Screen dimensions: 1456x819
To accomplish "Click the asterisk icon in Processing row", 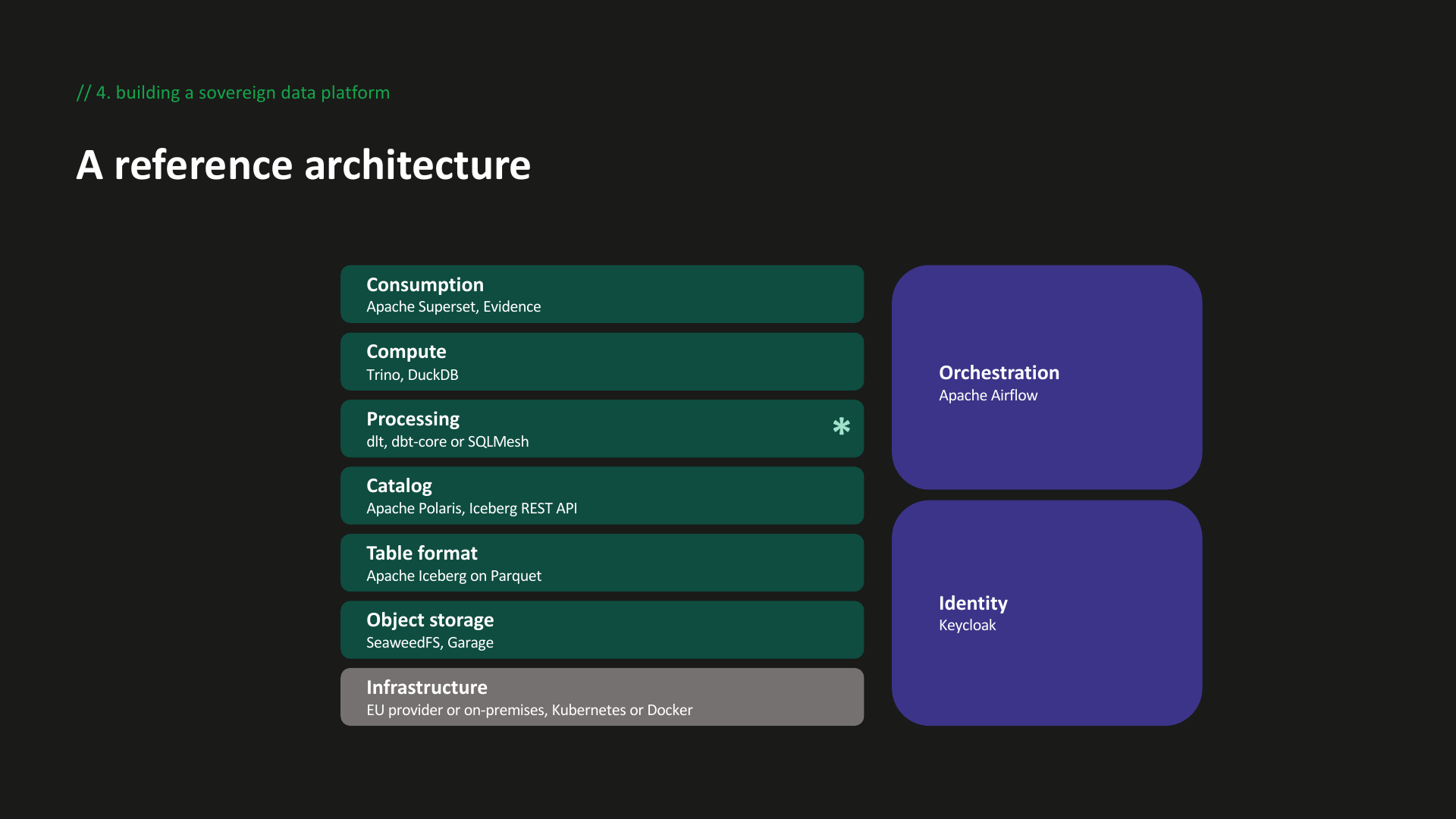I will coord(841,426).
